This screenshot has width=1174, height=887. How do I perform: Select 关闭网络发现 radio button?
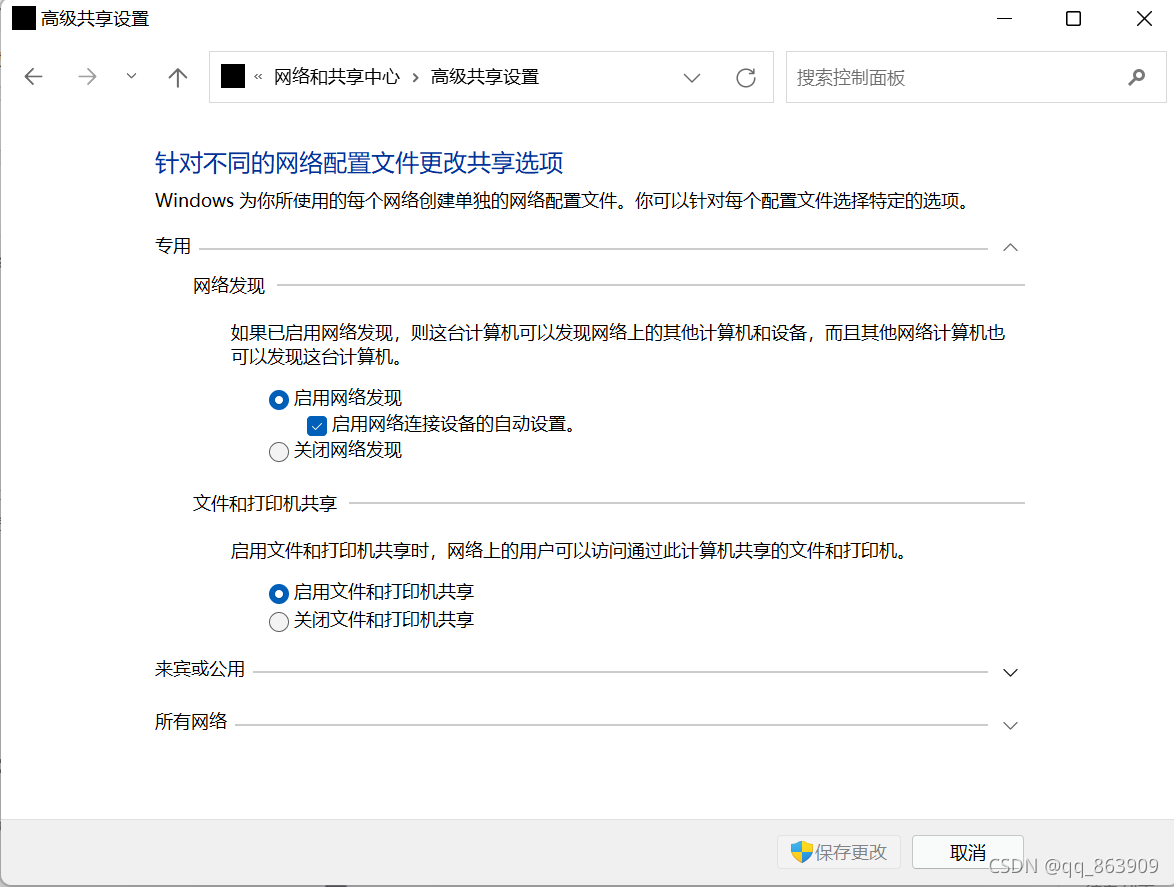tap(279, 451)
